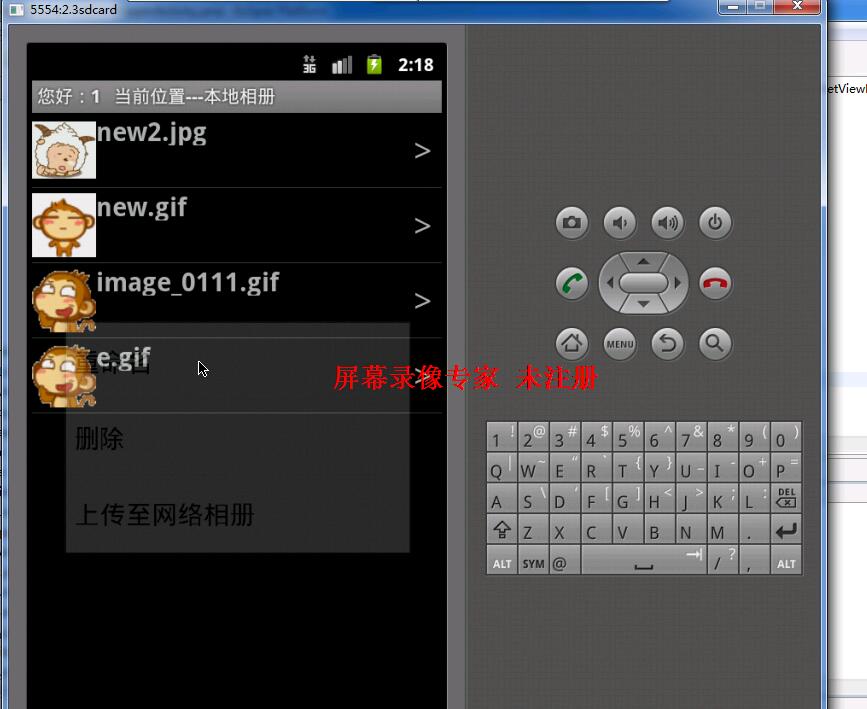Click the 当前位置---本地相册 title text
The width and height of the screenshot is (867, 709).
point(195,97)
